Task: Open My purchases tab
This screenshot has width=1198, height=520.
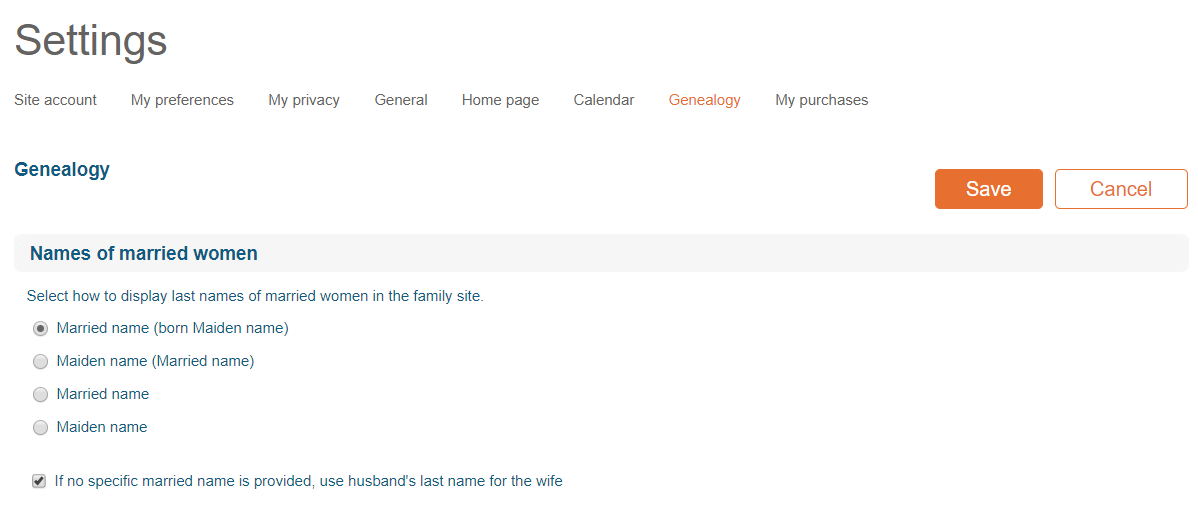Action: tap(821, 100)
